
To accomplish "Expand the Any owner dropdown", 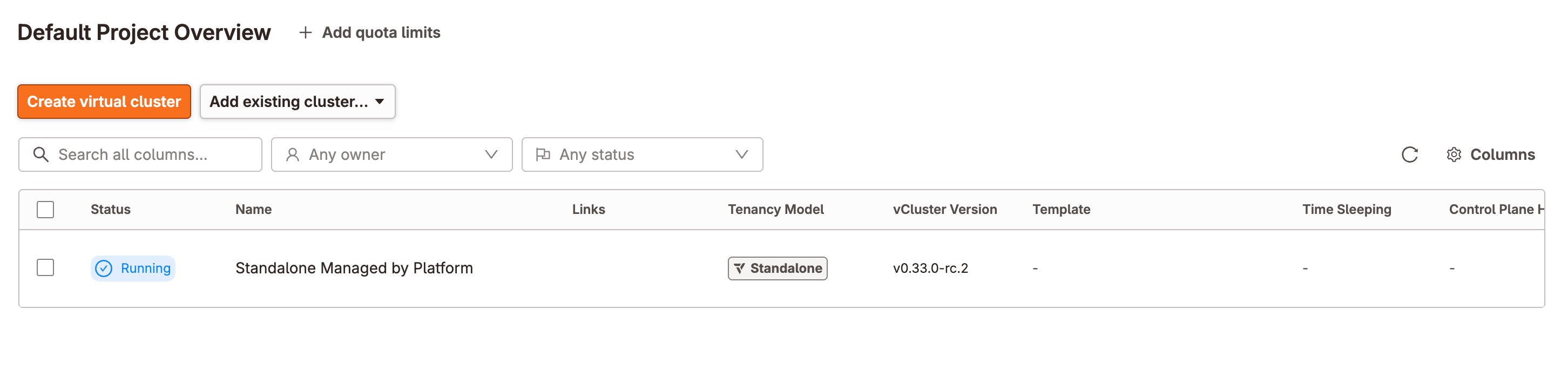I will [x=491, y=155].
